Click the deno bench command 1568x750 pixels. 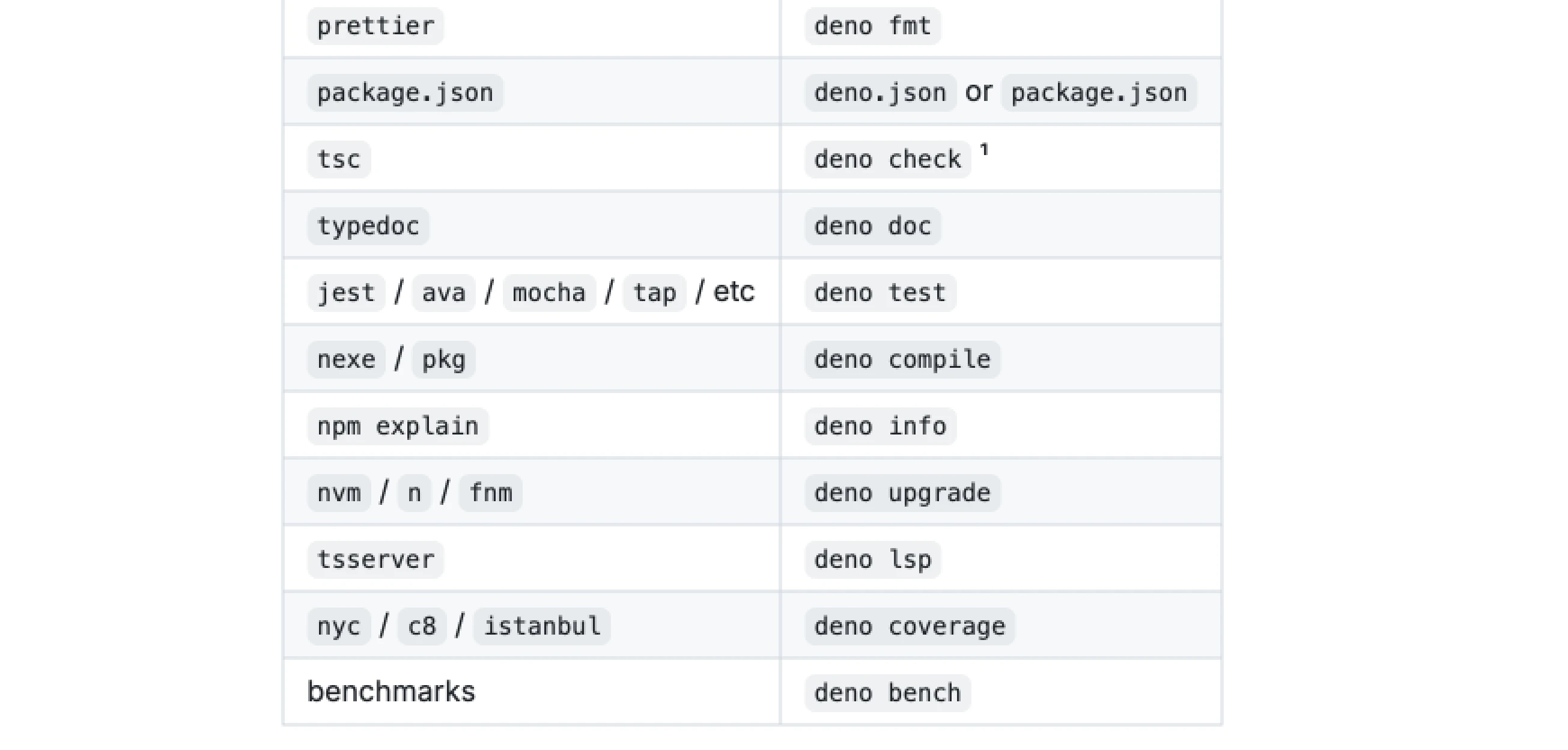click(x=887, y=693)
